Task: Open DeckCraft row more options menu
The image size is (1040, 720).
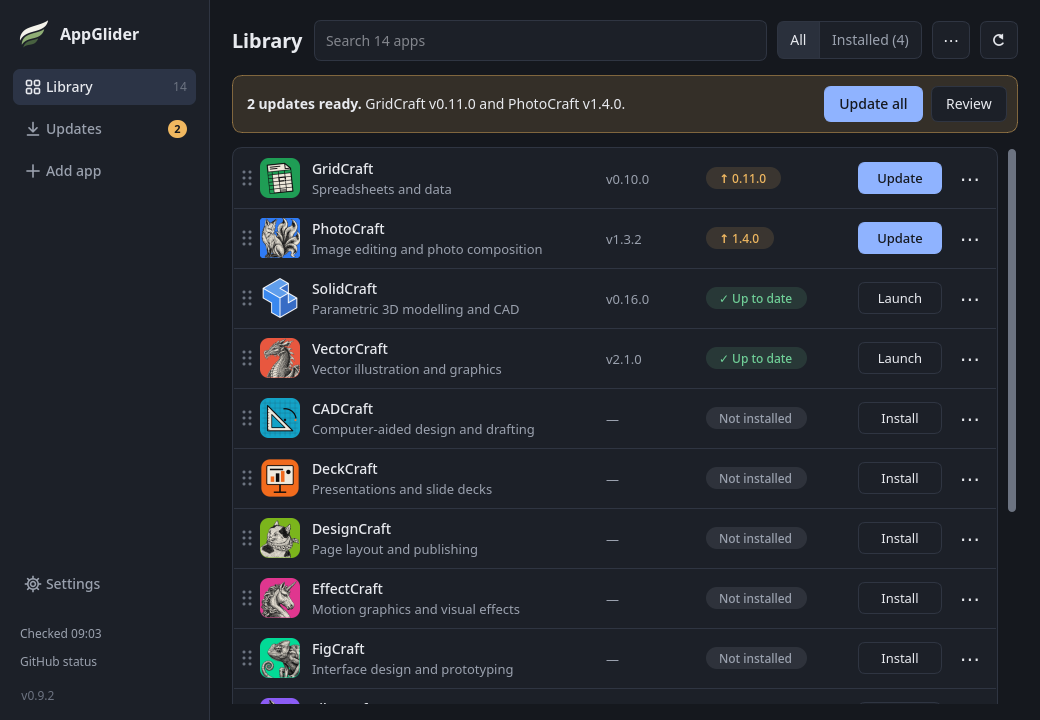Action: coord(970,479)
